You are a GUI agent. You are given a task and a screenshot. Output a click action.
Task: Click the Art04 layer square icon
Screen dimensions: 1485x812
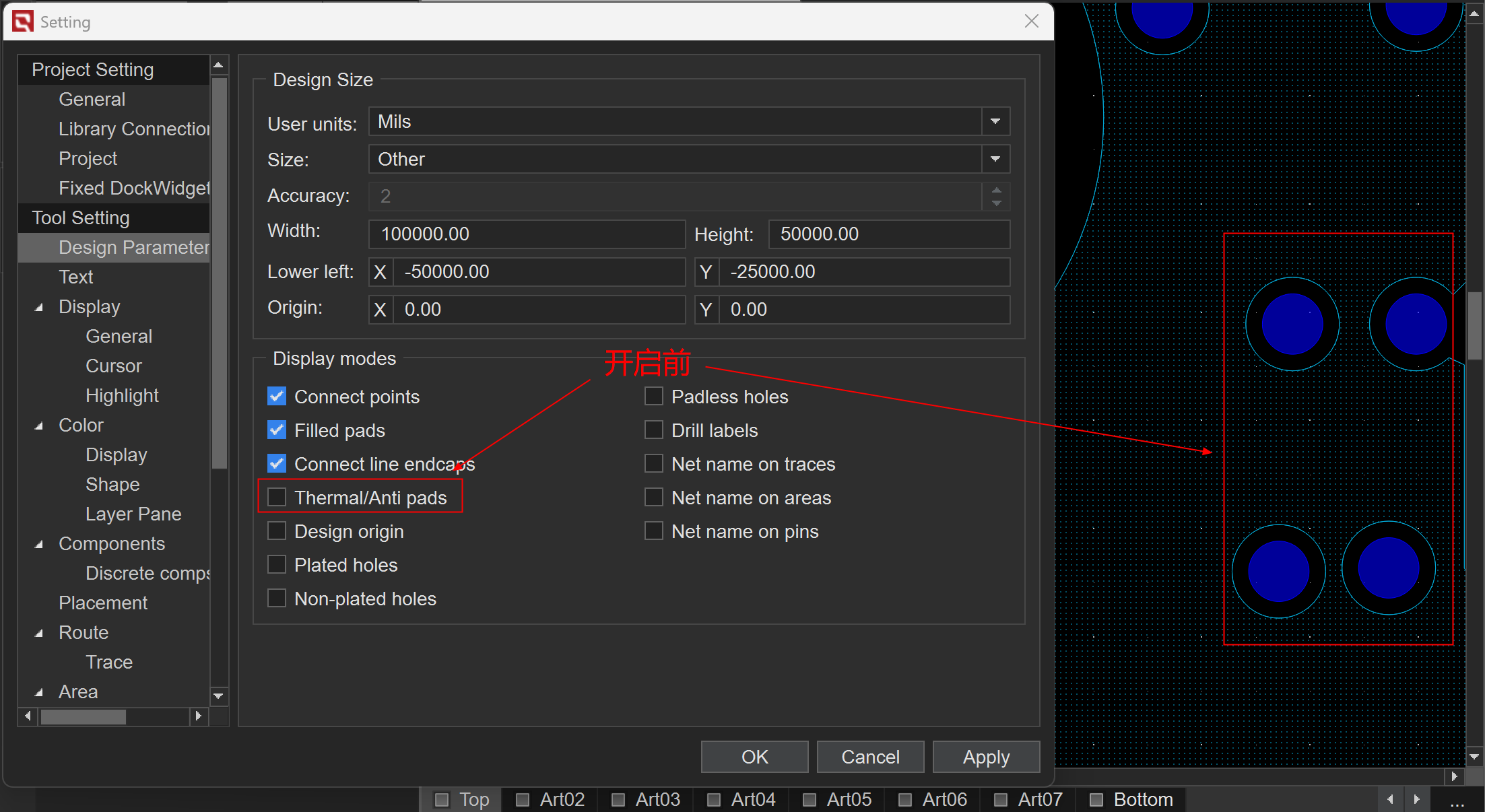pos(714,800)
